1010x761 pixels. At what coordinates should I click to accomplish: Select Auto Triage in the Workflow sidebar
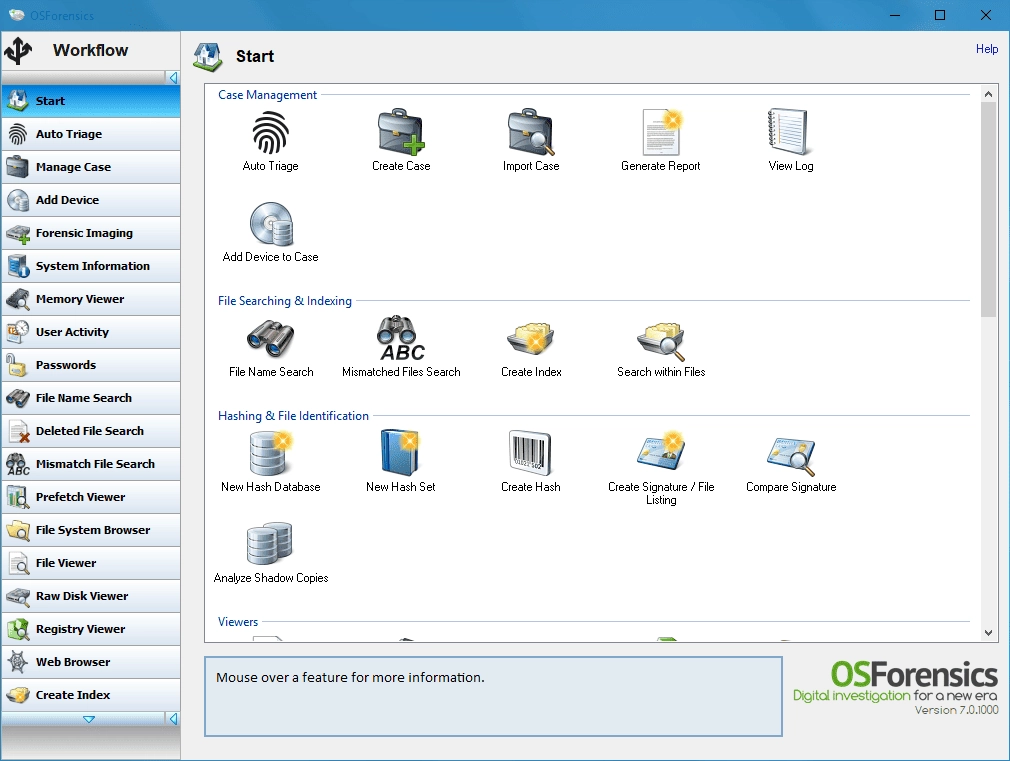tap(91, 134)
